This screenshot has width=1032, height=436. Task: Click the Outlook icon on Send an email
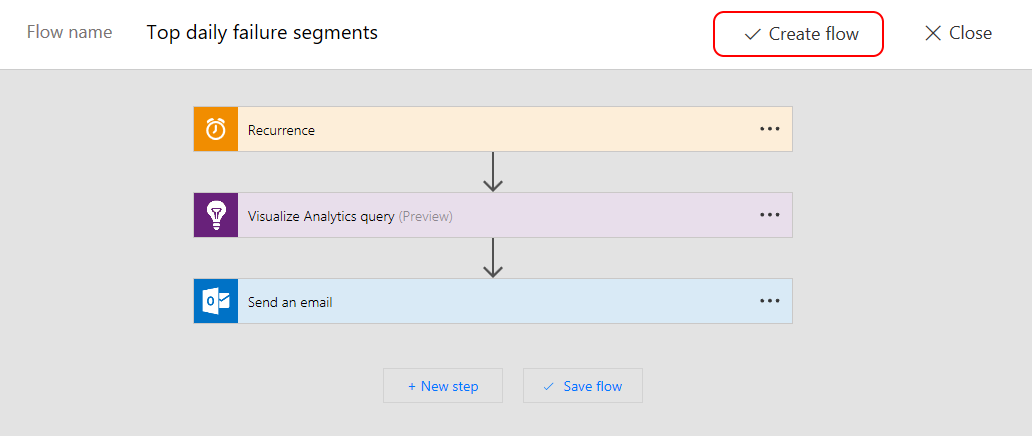[216, 301]
